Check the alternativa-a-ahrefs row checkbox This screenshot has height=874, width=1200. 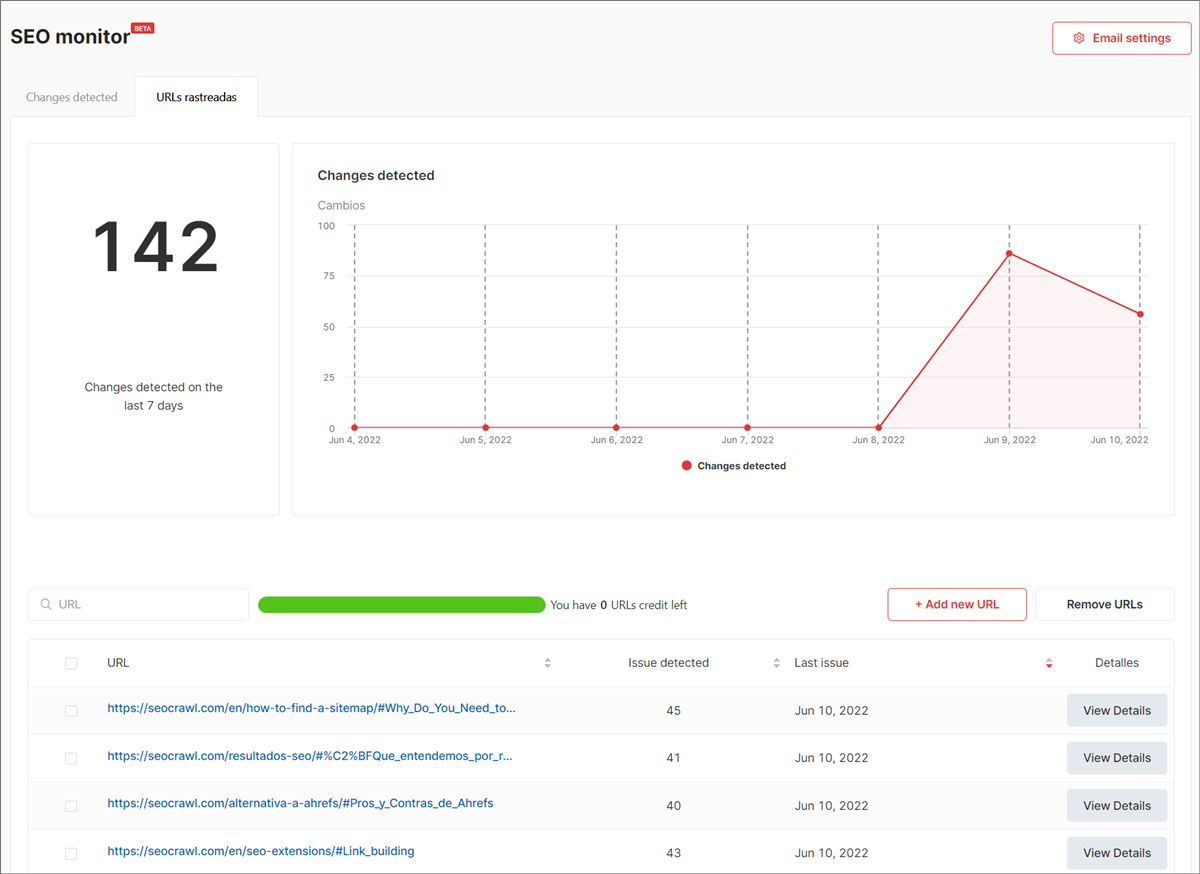(70, 805)
